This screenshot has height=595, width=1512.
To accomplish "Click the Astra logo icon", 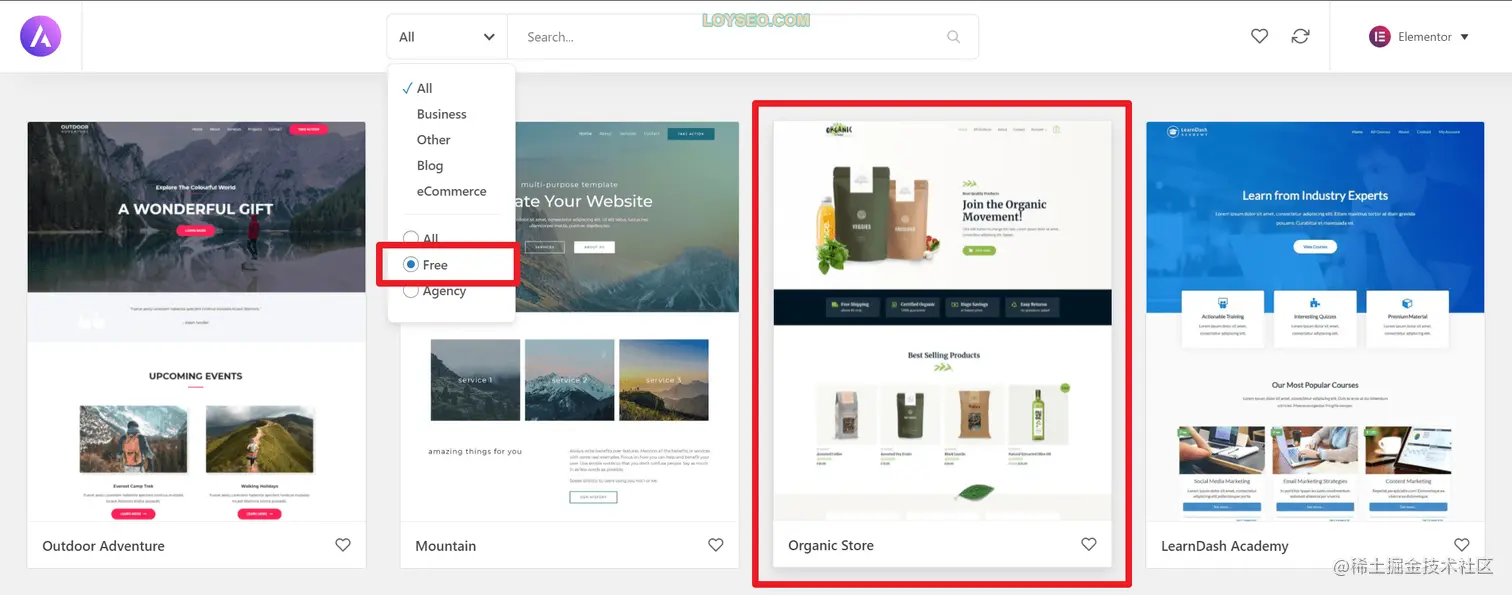I will point(41,36).
